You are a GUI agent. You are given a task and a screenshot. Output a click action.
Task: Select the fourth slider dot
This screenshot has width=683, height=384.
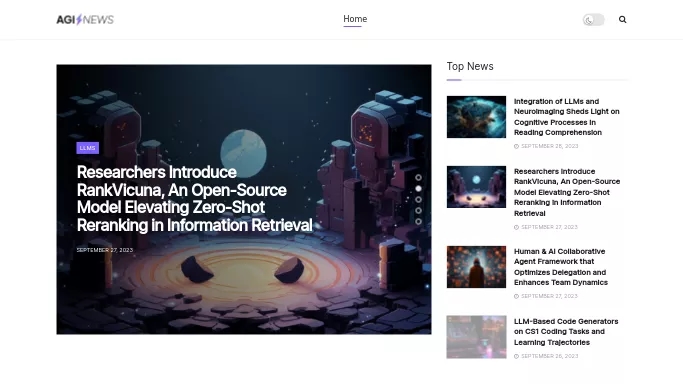pos(418,210)
